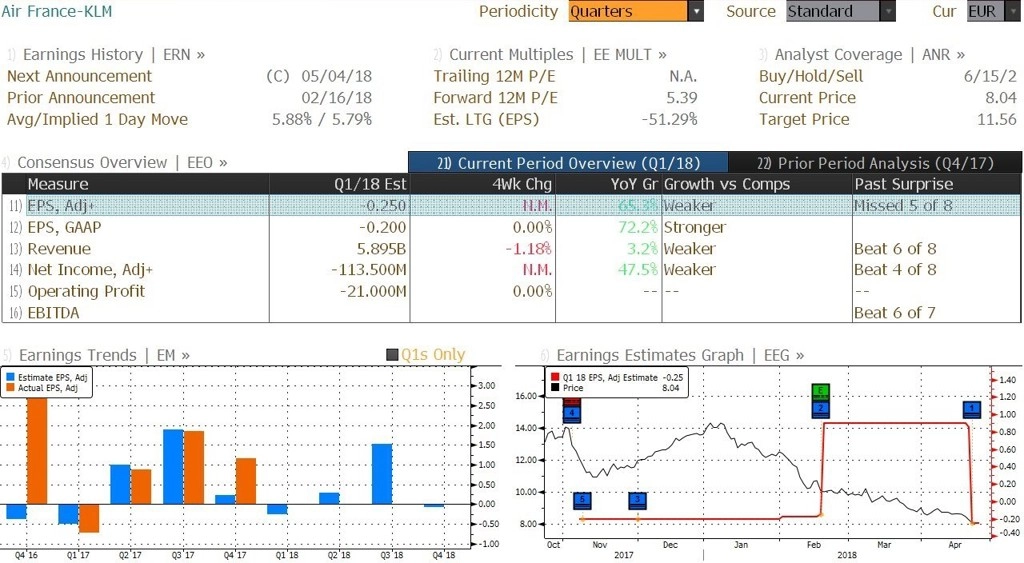Open the Source dropdown arrow
The height and width of the screenshot is (563, 1024).
[888, 11]
